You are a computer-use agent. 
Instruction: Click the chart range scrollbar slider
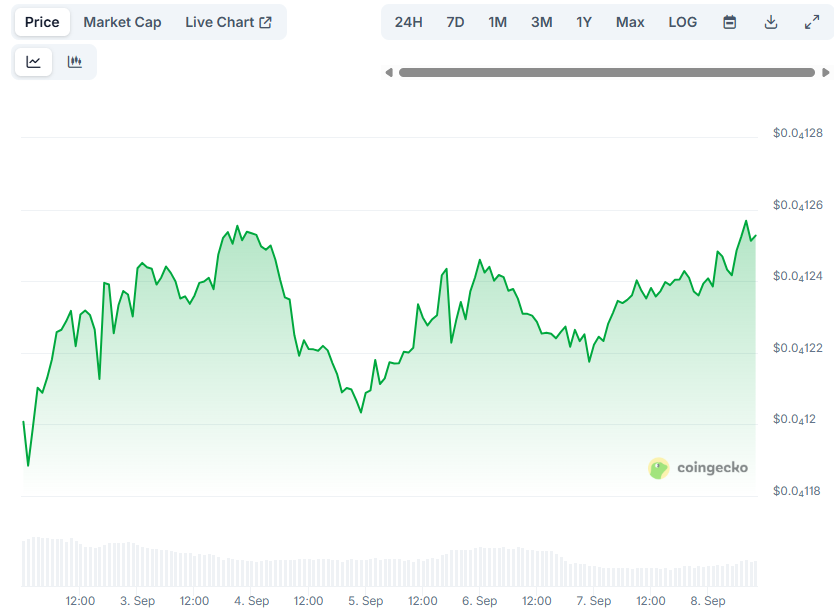(x=608, y=72)
